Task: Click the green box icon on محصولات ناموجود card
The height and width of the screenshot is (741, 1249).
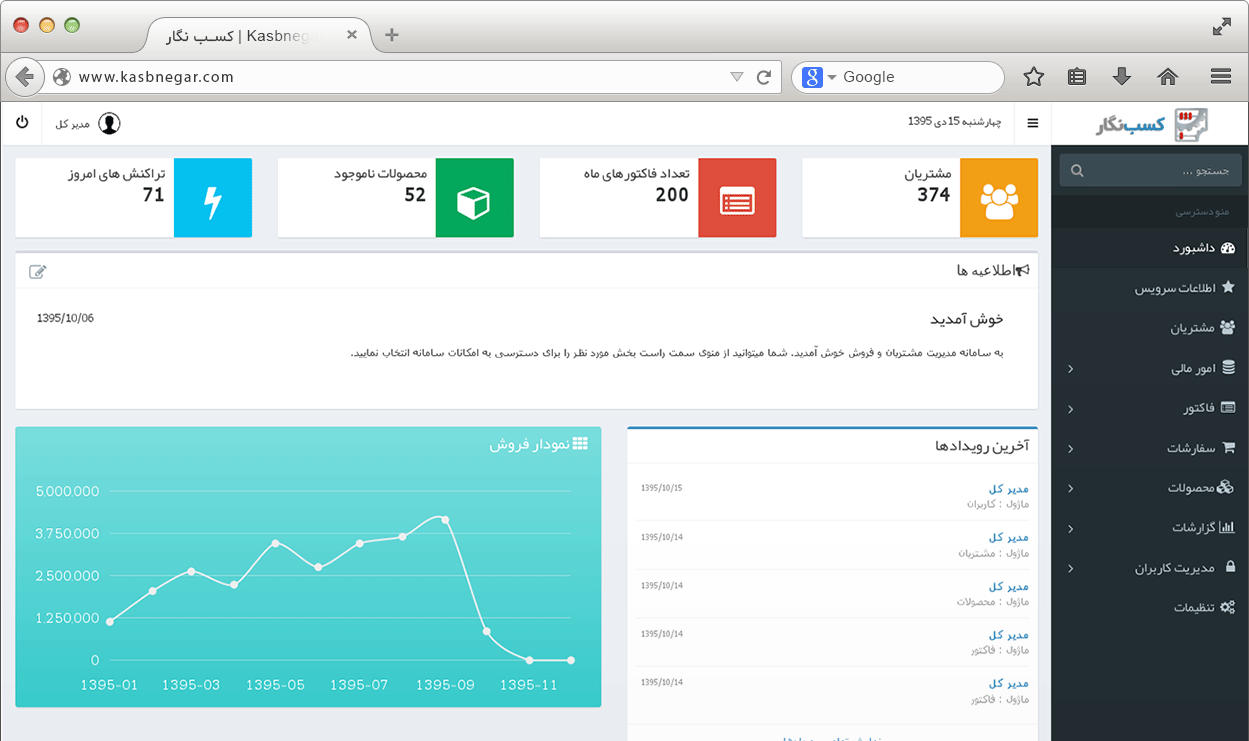Action: (474, 197)
